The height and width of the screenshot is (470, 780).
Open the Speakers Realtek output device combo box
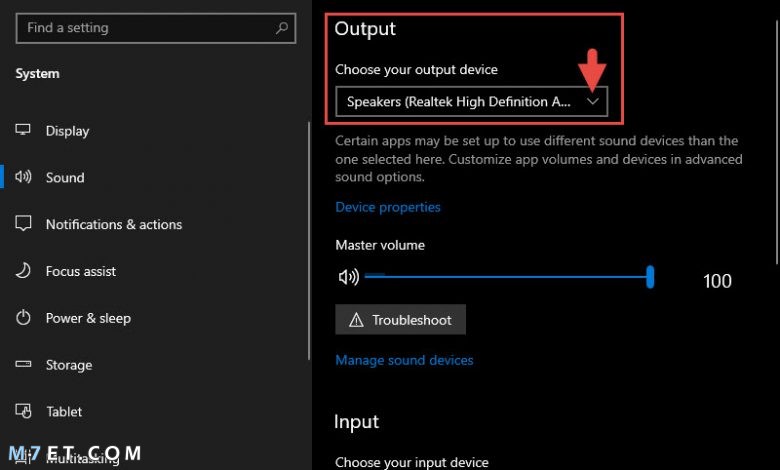[x=472, y=101]
